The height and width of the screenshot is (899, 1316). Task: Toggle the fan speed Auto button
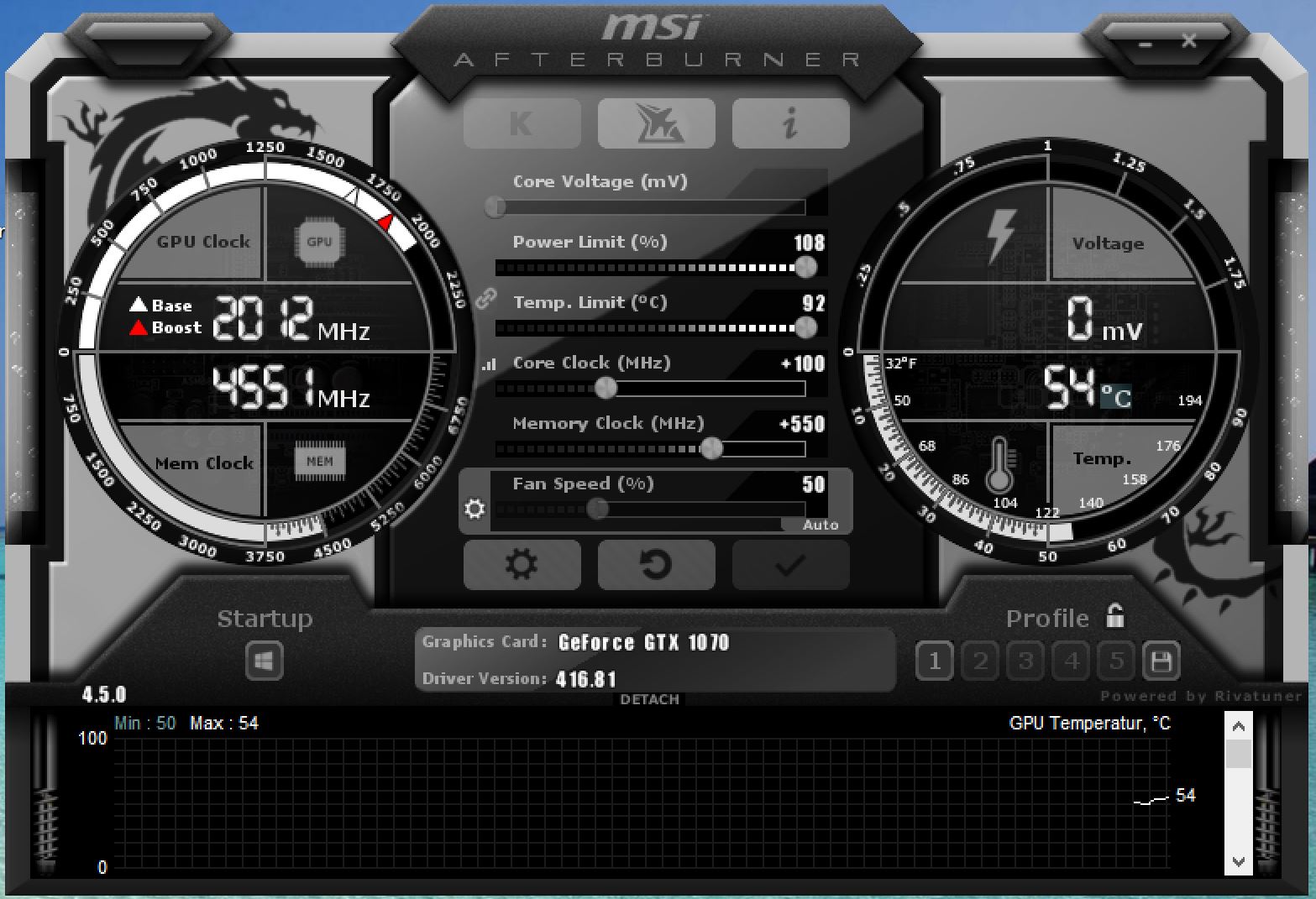coord(820,525)
